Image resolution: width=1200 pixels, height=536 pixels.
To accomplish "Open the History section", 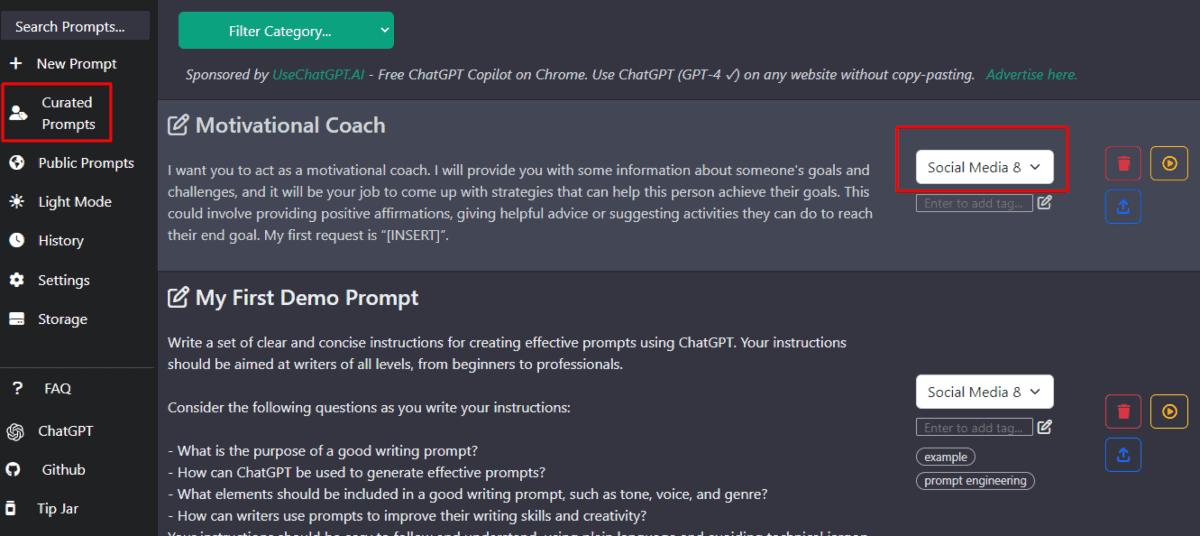I will 60,241.
